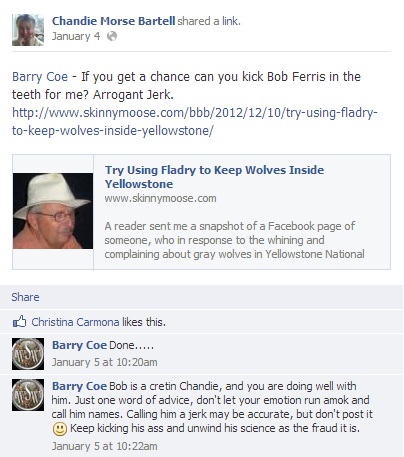Image resolution: width=404 pixels, height=457 pixels.
Task: Click the smiley emoticon in the comment
Action: point(60,429)
